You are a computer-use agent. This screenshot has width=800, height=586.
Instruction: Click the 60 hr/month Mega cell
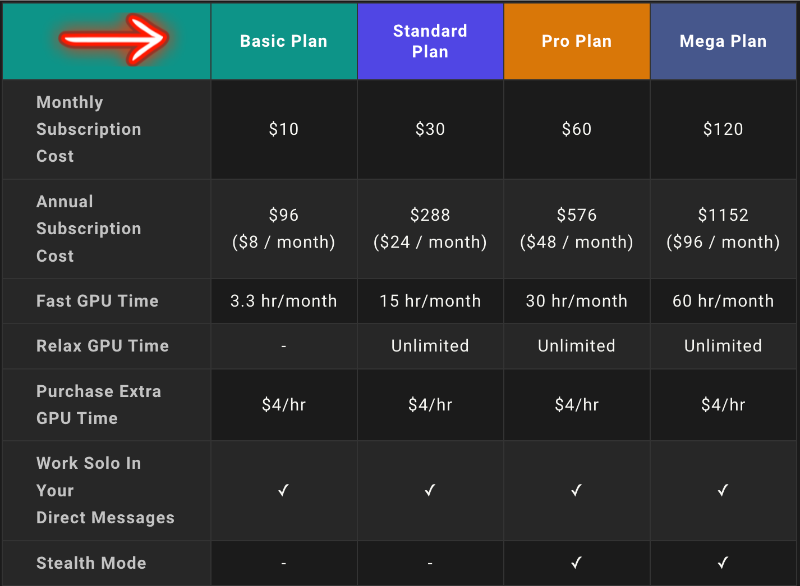click(723, 301)
